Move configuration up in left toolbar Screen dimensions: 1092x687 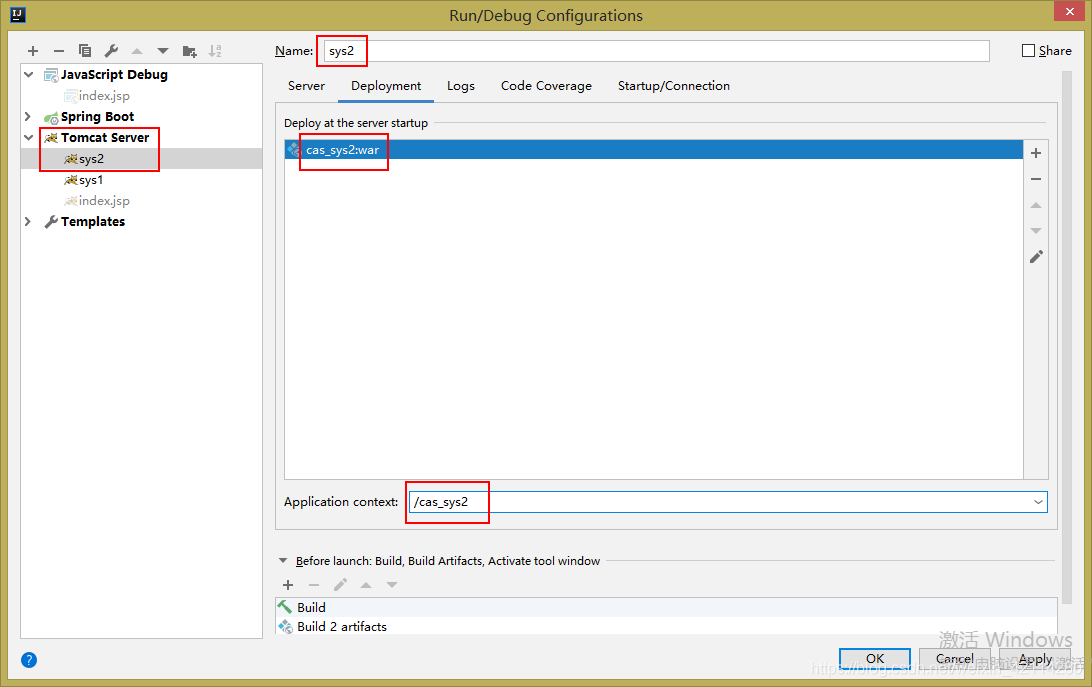137,51
